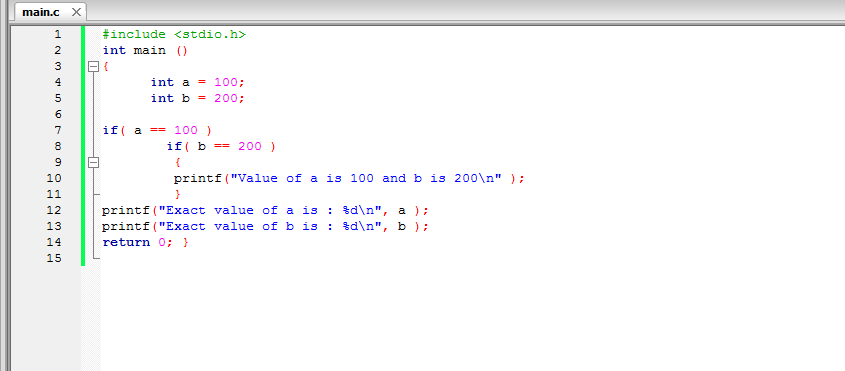
Task: Click the 'int a = 100;' statement
Action: [x=198, y=83]
